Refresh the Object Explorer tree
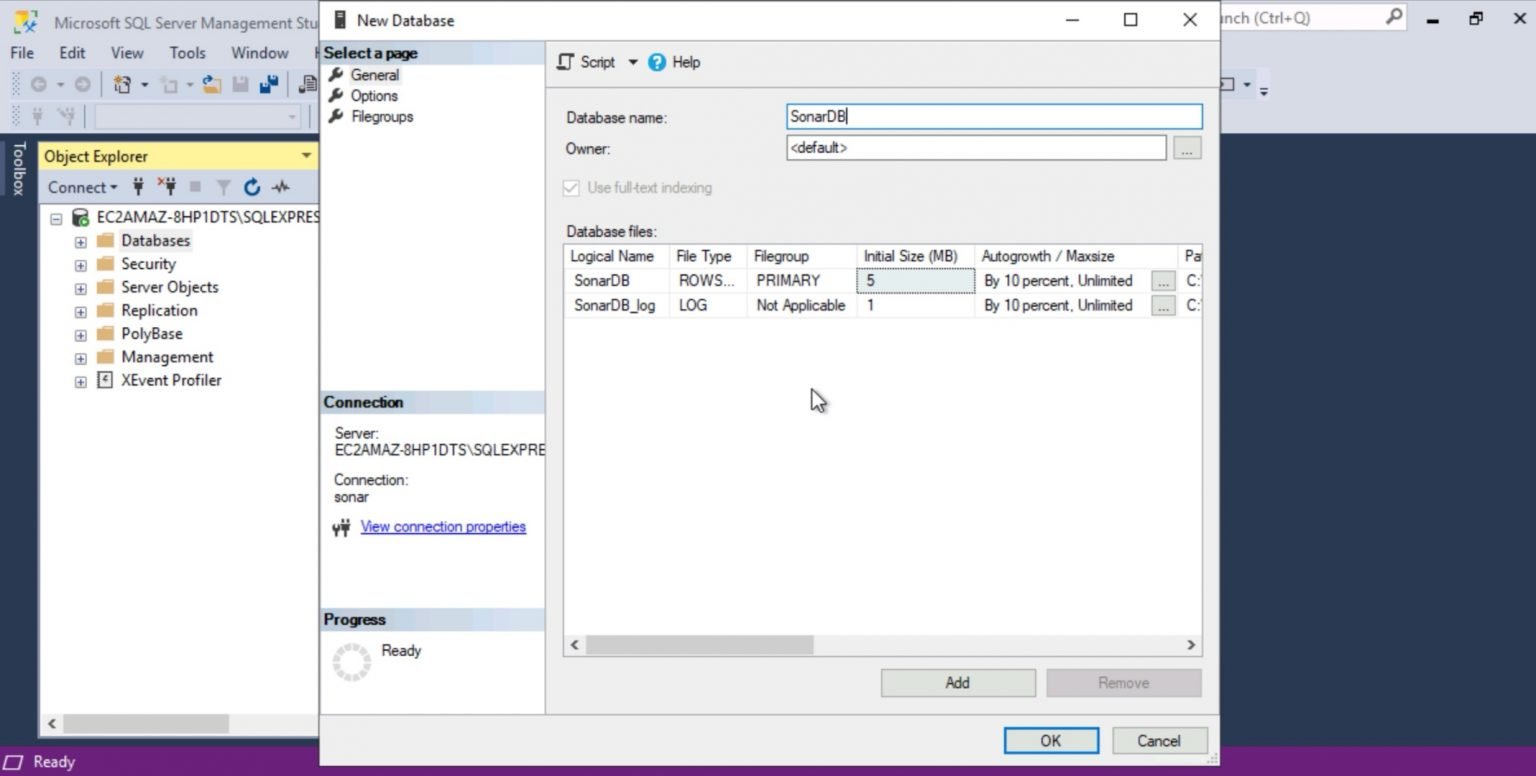 pyautogui.click(x=252, y=187)
